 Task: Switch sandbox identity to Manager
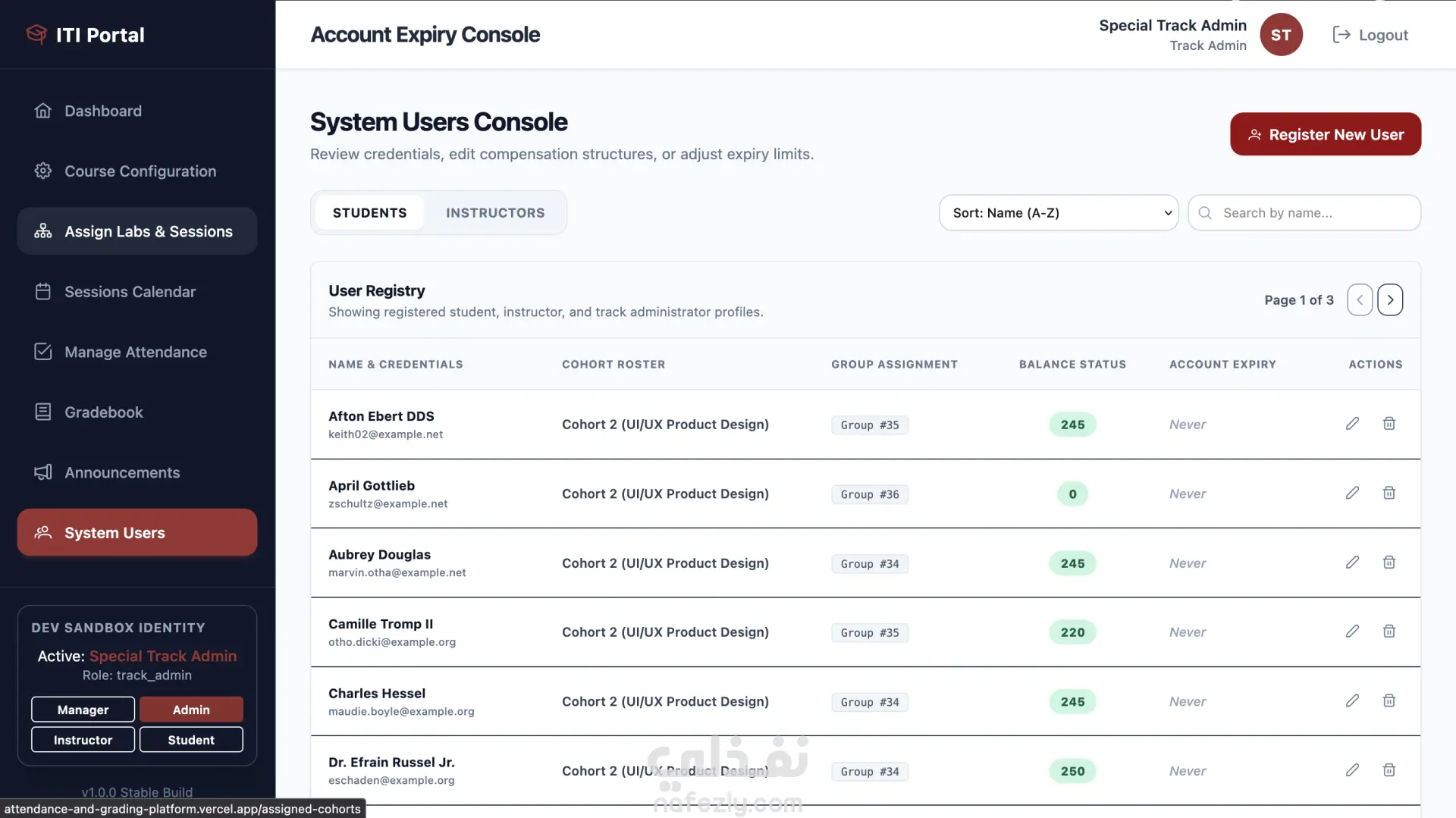tap(83, 710)
